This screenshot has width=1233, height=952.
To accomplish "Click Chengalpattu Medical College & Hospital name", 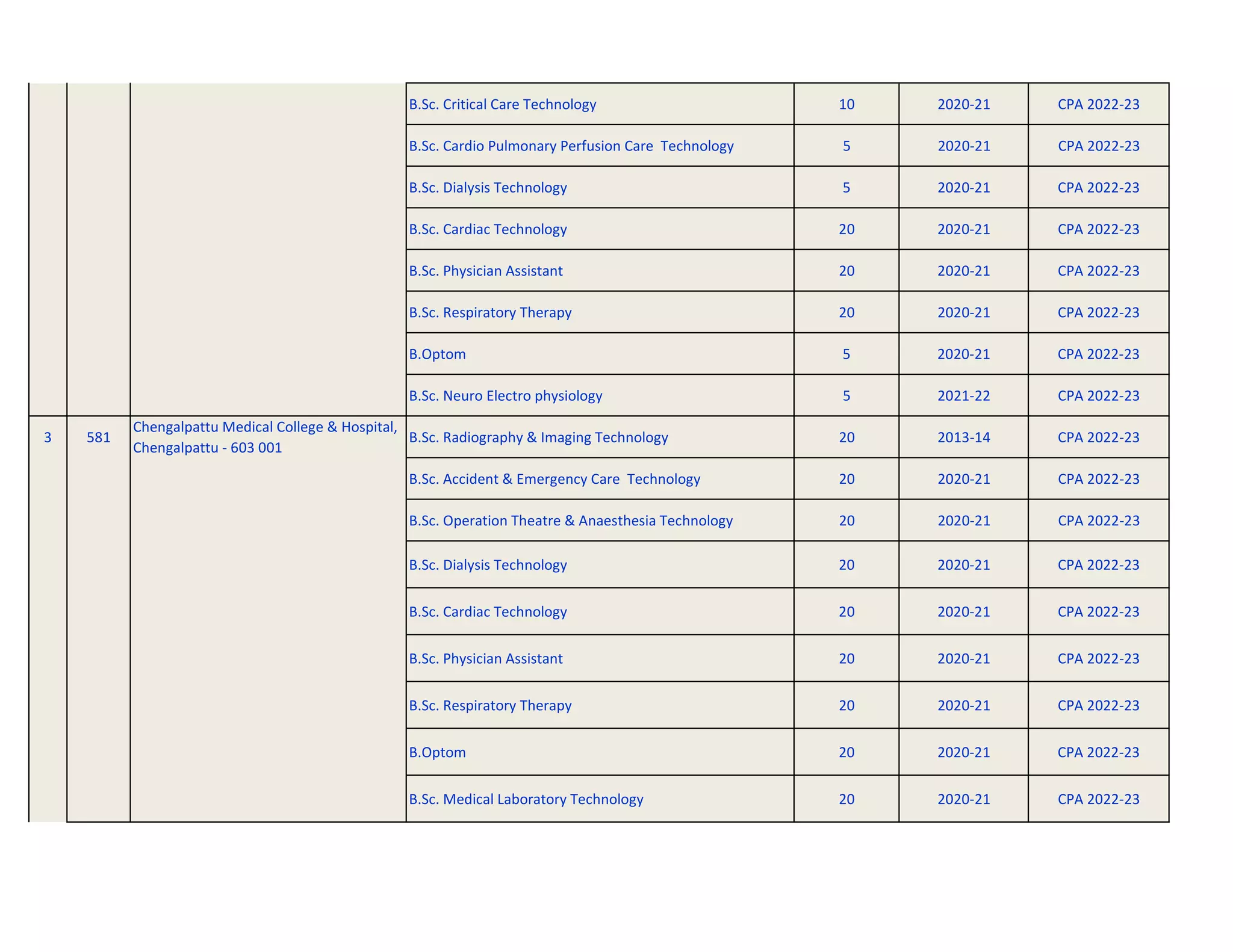I will pos(265,427).
